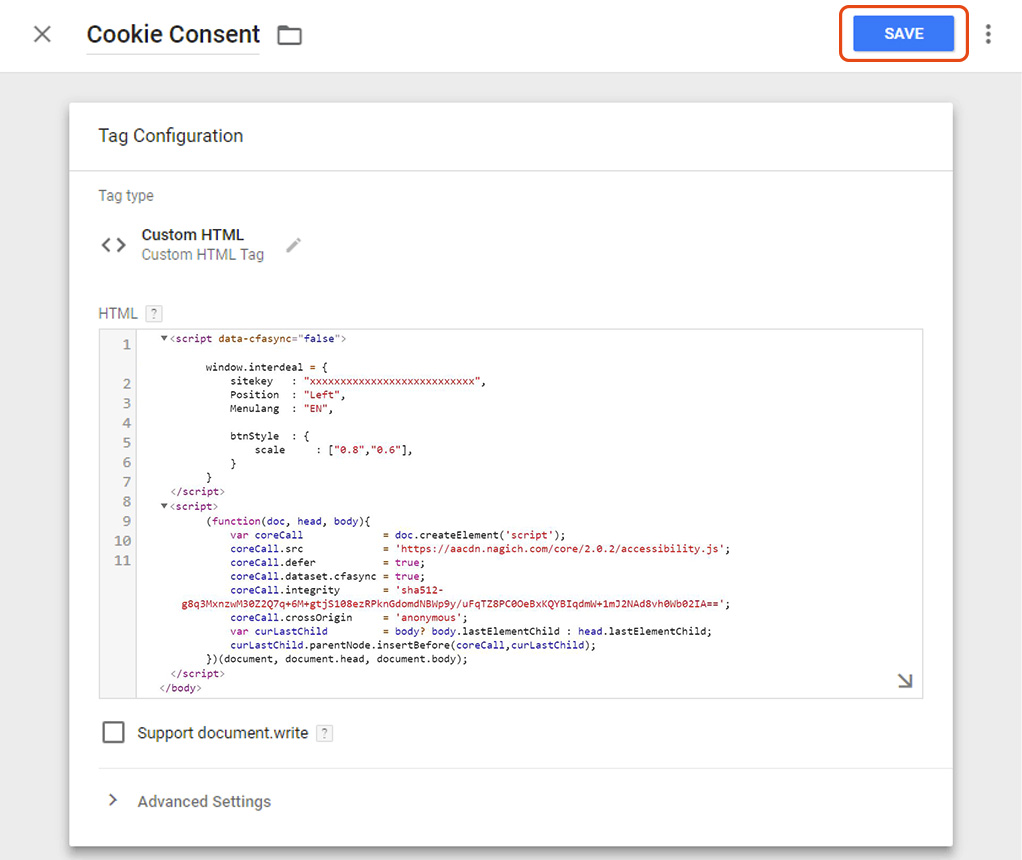
Task: Open the three-dot more actions menu
Action: [x=988, y=34]
